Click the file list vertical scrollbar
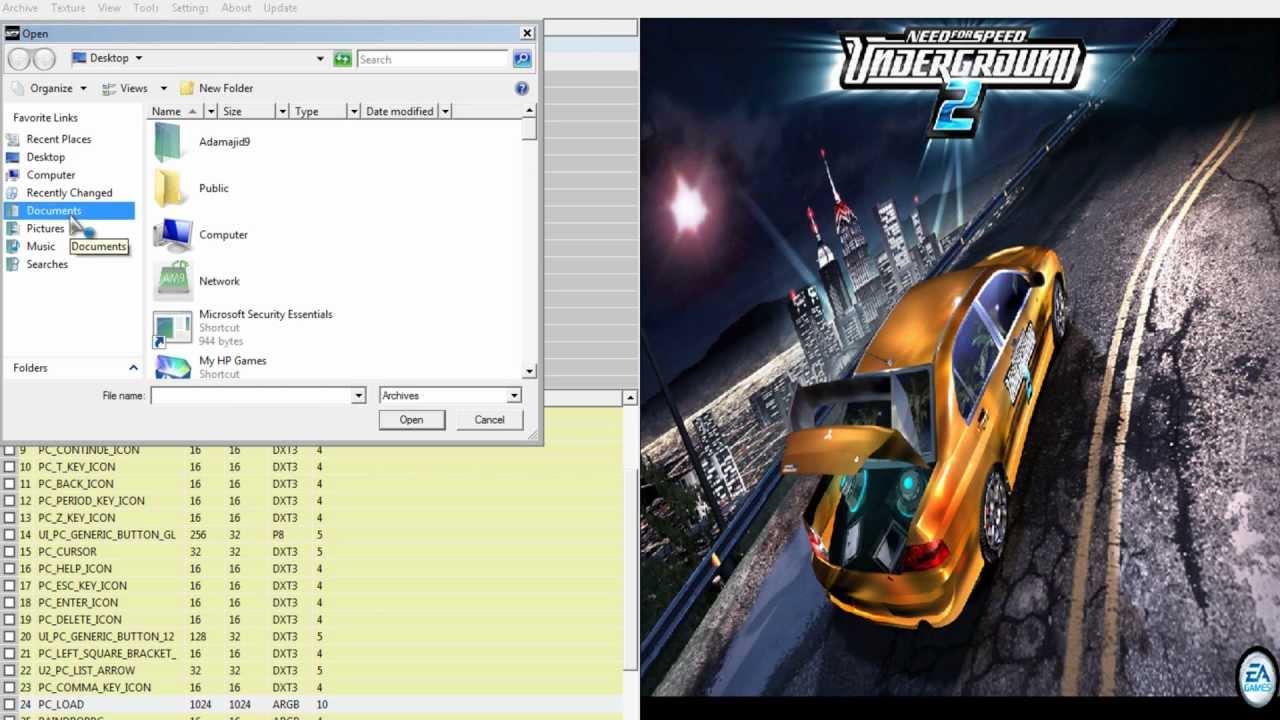This screenshot has height=720, width=1280. [529, 241]
